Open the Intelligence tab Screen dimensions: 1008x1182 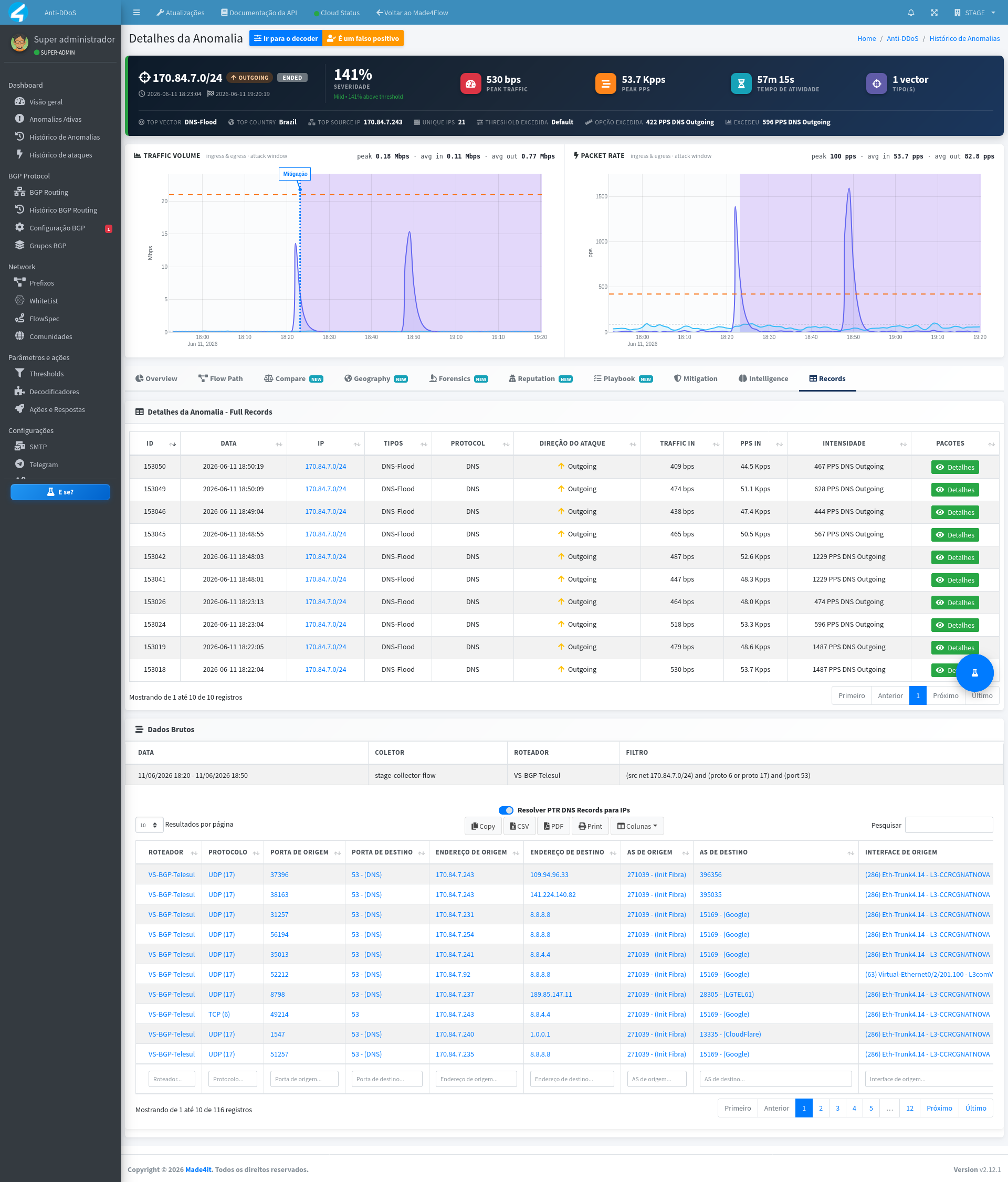click(763, 379)
